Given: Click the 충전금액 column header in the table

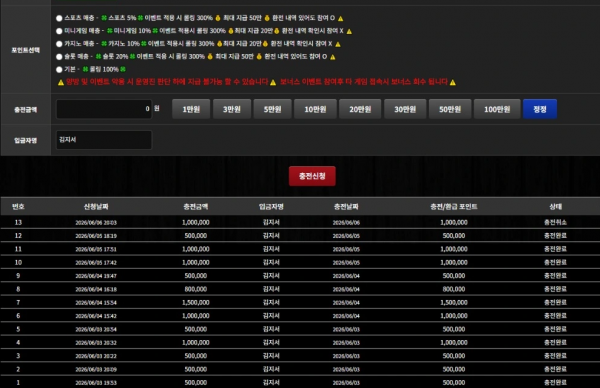Looking at the screenshot, I should point(196,207).
